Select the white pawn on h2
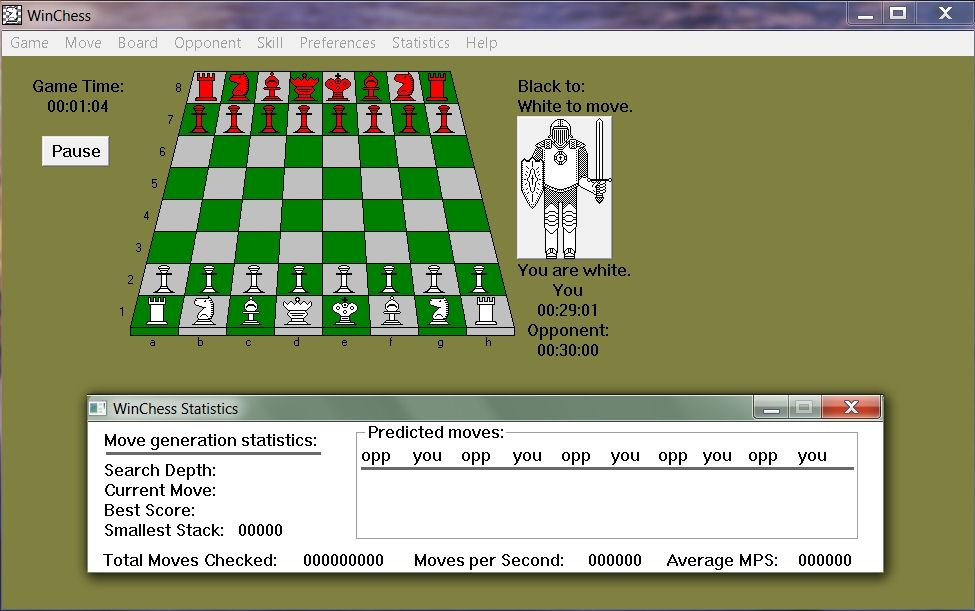Viewport: 975px width, 611px height. (478, 279)
